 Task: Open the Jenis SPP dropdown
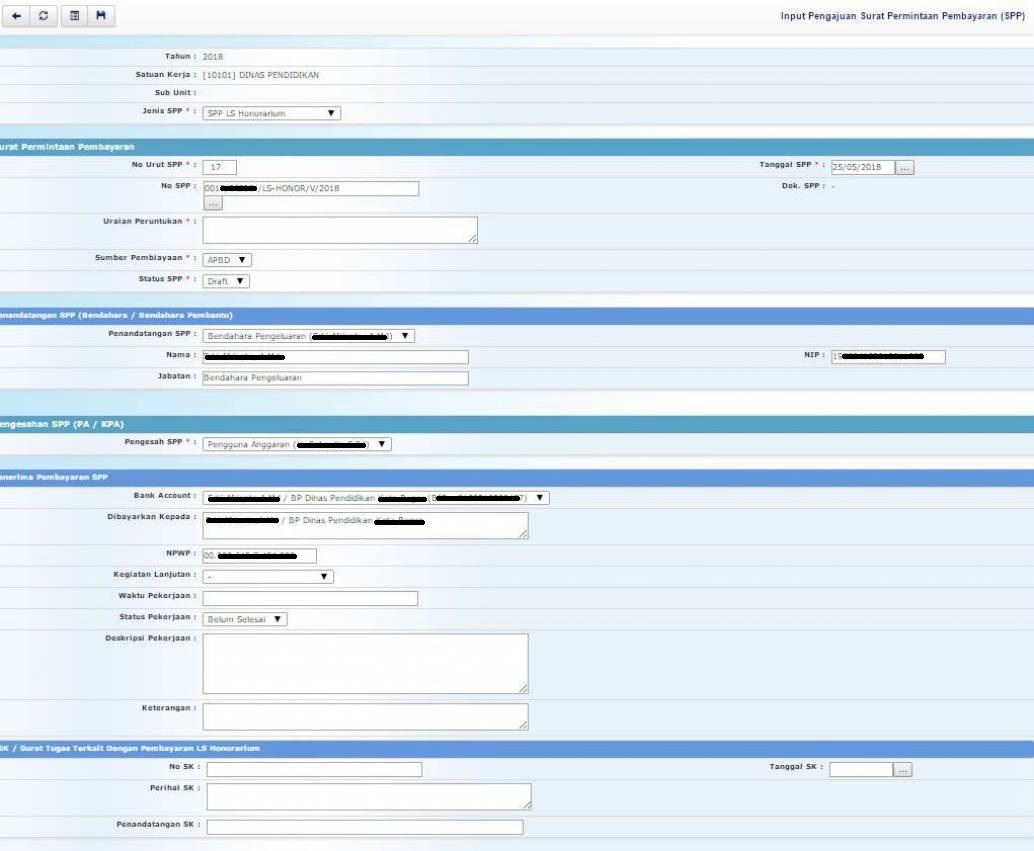tap(271, 114)
